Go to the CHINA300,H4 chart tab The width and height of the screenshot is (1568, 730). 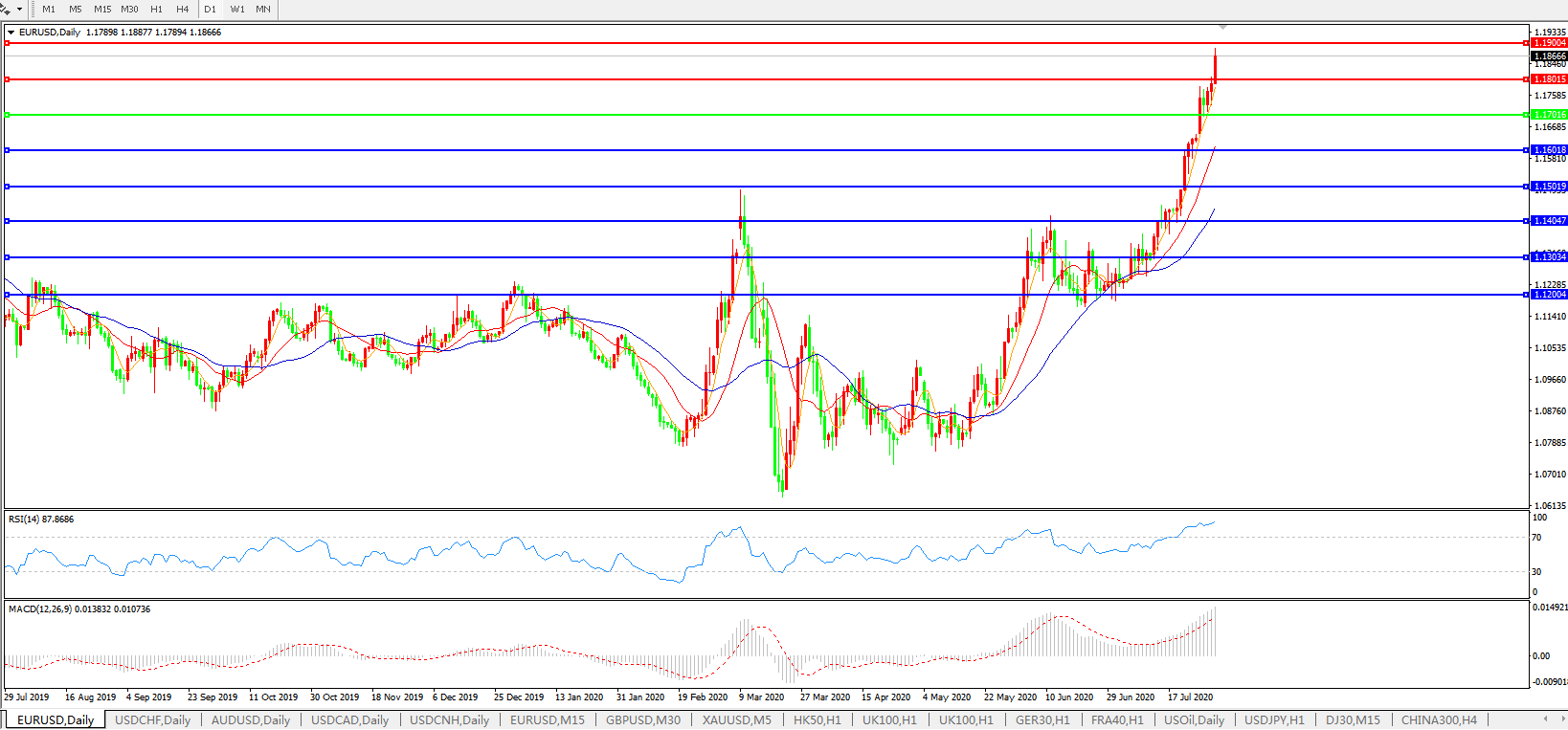1439,719
